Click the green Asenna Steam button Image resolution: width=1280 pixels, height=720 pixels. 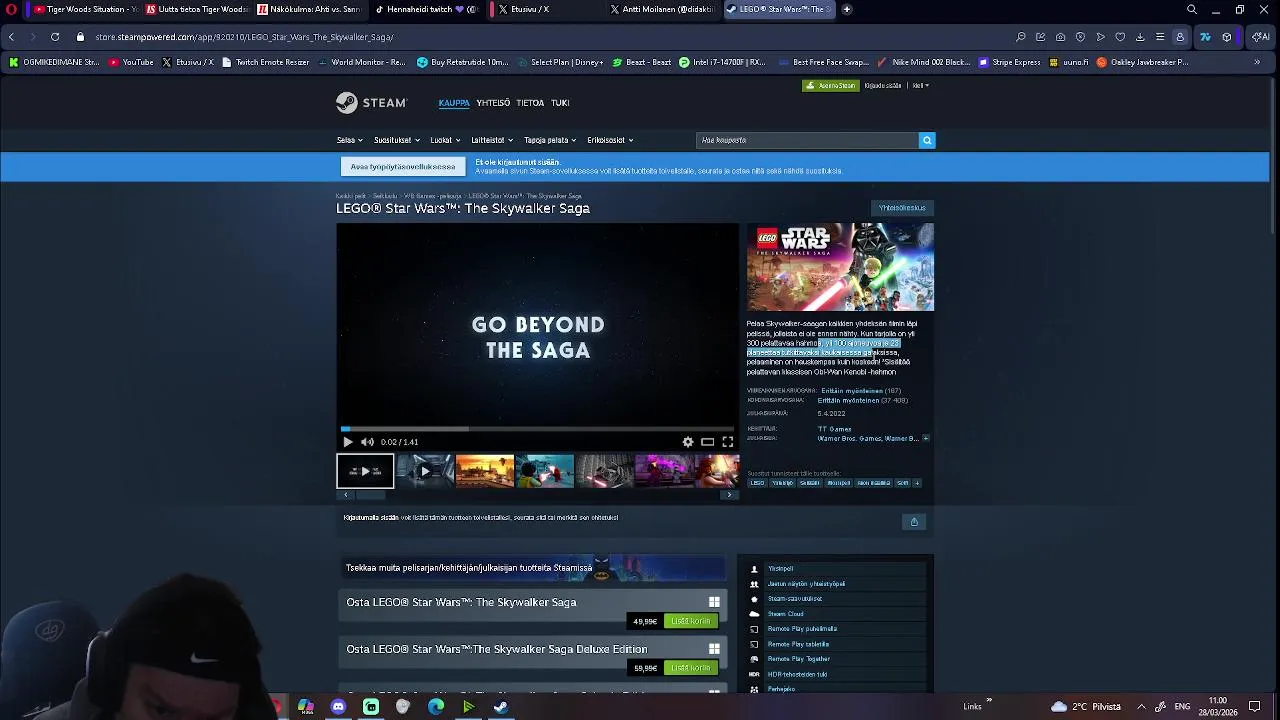click(830, 85)
